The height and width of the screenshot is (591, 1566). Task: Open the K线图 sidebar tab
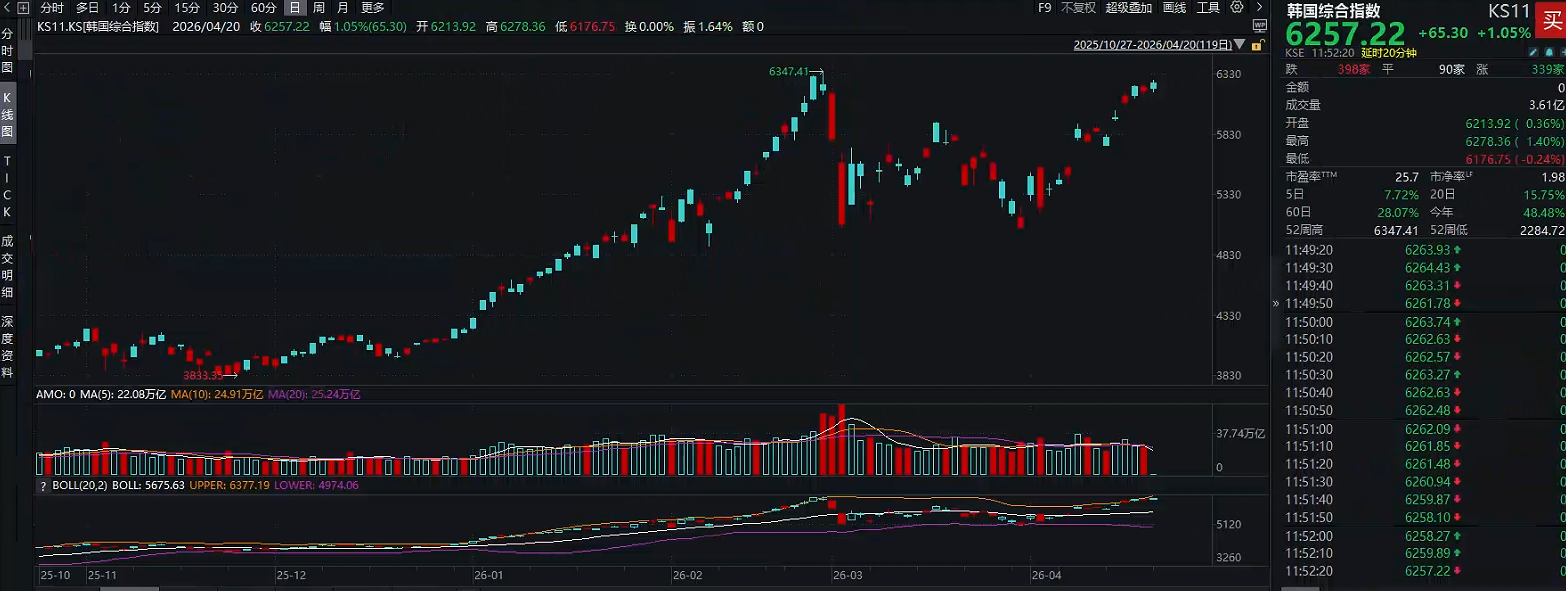click(8, 115)
